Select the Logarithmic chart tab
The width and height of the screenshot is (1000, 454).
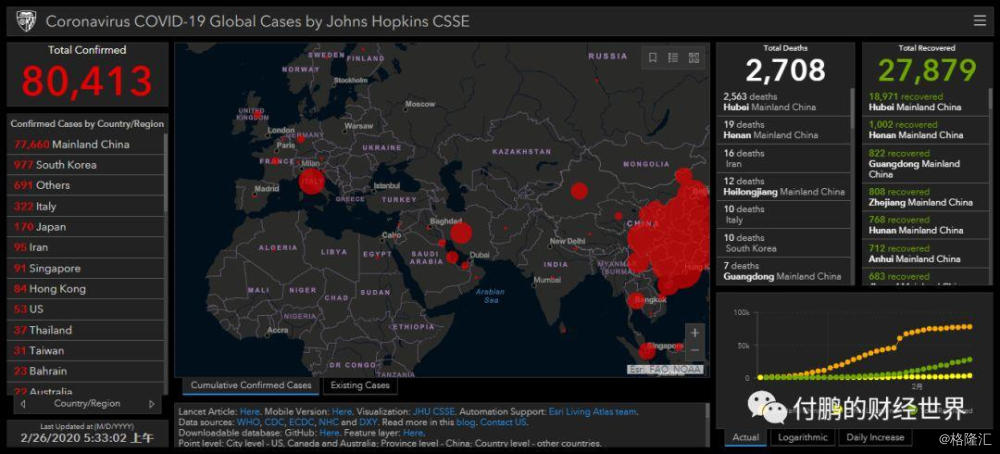(x=802, y=437)
